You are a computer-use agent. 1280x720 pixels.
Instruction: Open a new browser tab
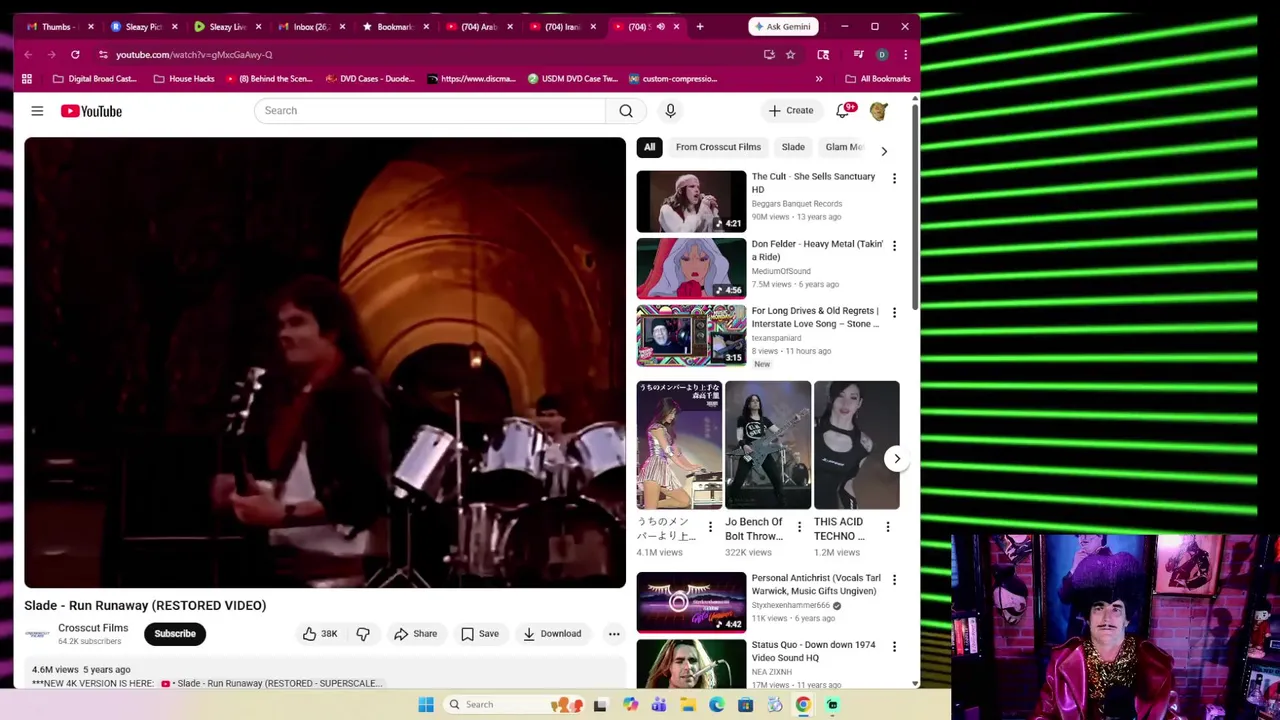tap(700, 26)
